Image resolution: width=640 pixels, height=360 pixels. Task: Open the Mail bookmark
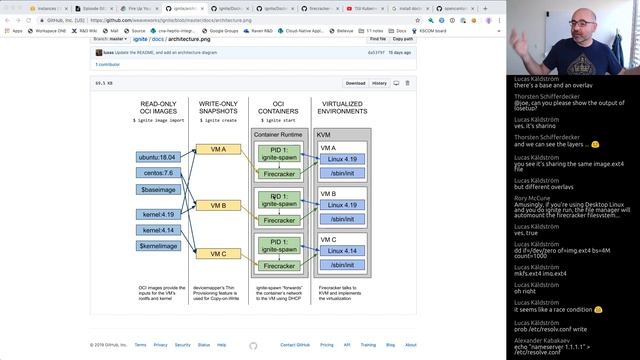pos(111,31)
